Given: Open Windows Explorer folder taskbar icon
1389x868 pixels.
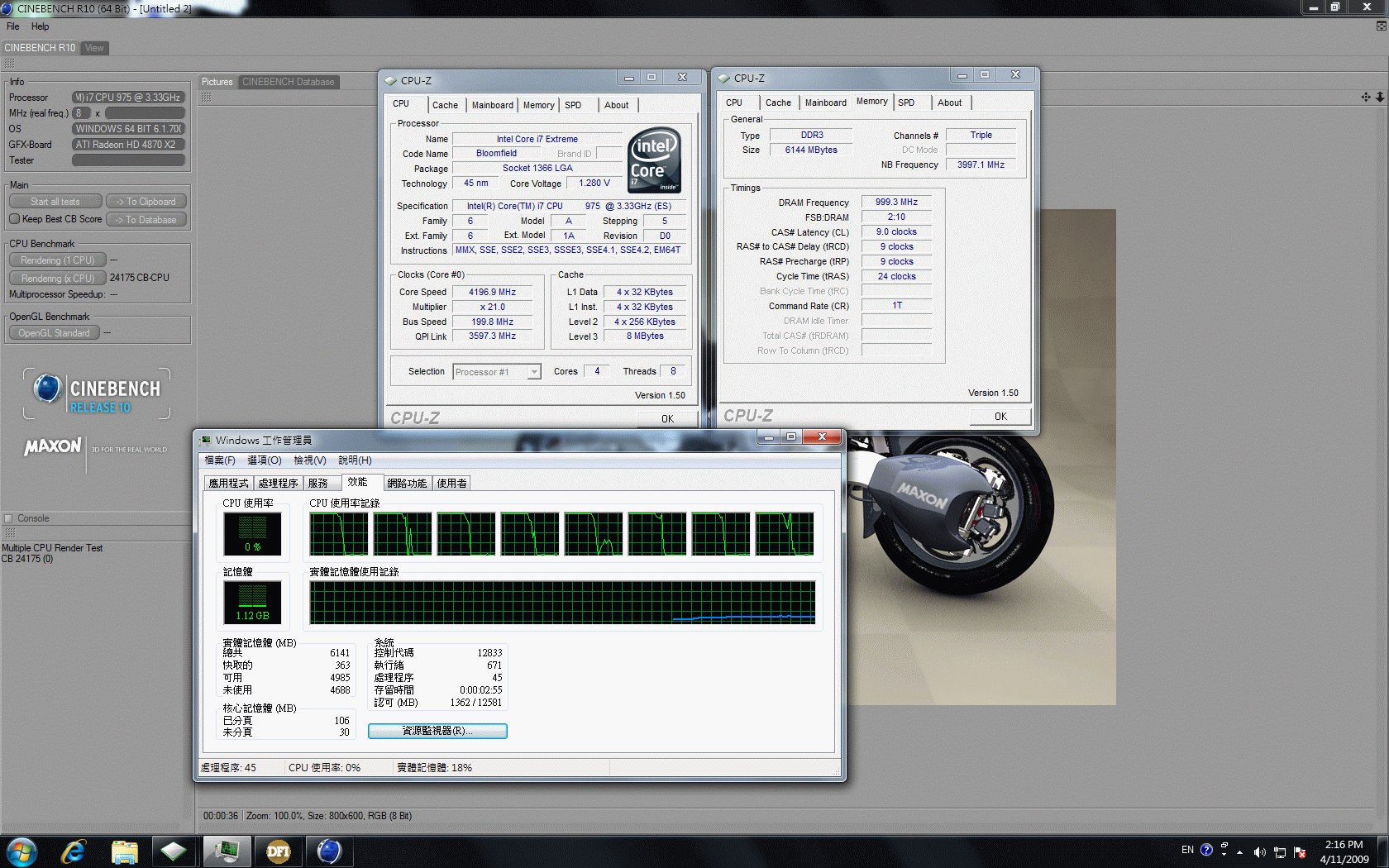Looking at the screenshot, I should (x=124, y=851).
